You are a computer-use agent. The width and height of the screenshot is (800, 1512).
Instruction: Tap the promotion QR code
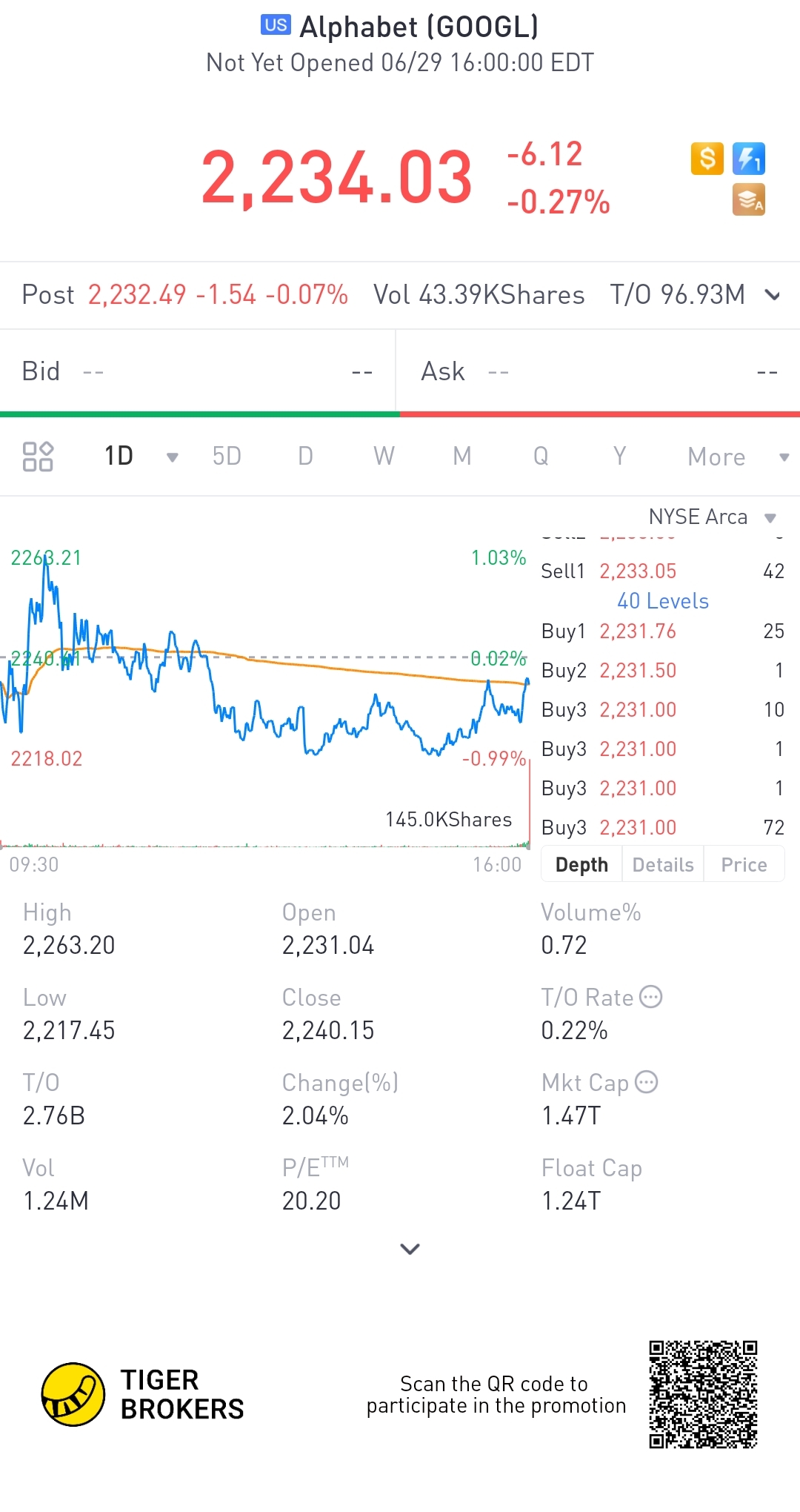pos(703,1394)
